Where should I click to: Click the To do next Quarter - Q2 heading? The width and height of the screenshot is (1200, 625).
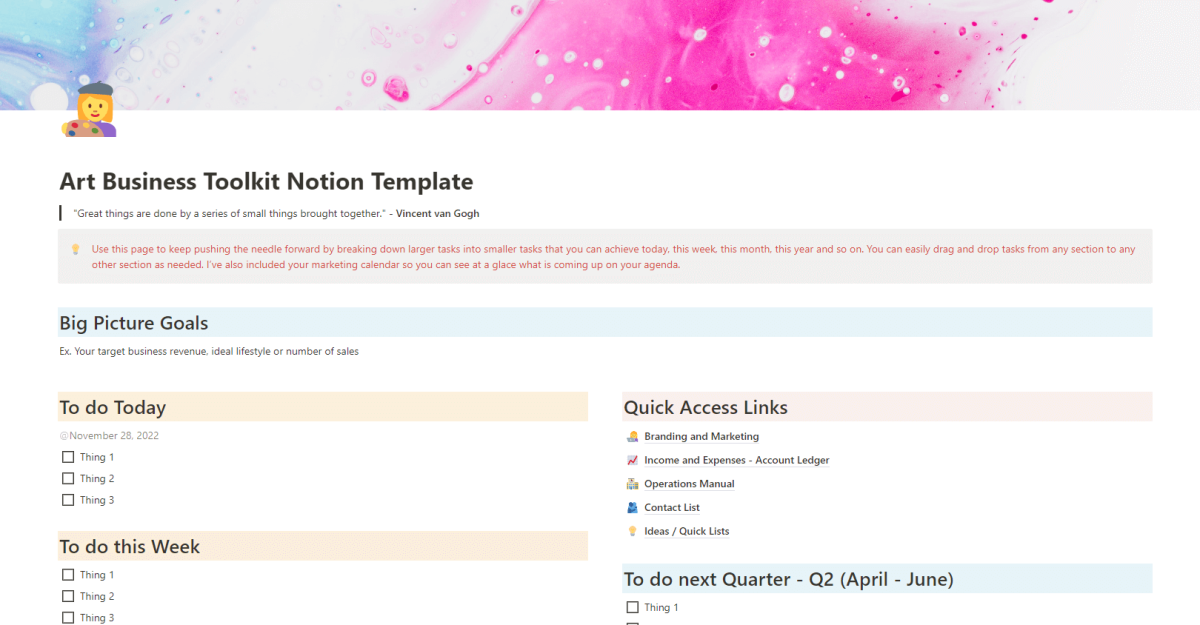[789, 579]
